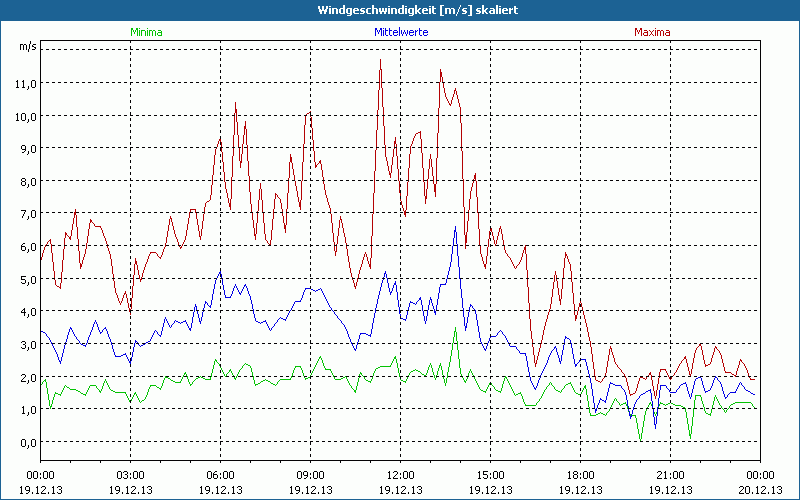
Task: Click the 18:00 time axis label
Action: pos(581,476)
